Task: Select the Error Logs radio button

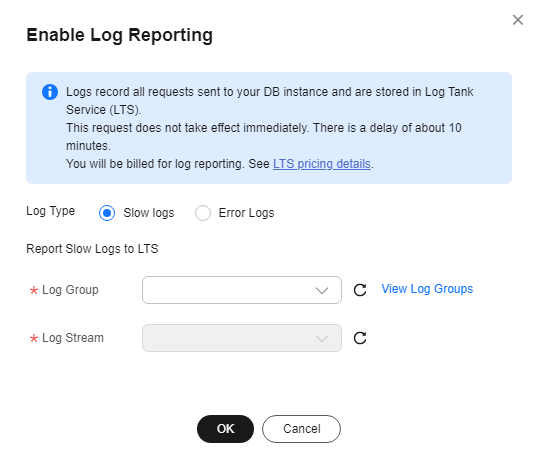Action: 203,213
